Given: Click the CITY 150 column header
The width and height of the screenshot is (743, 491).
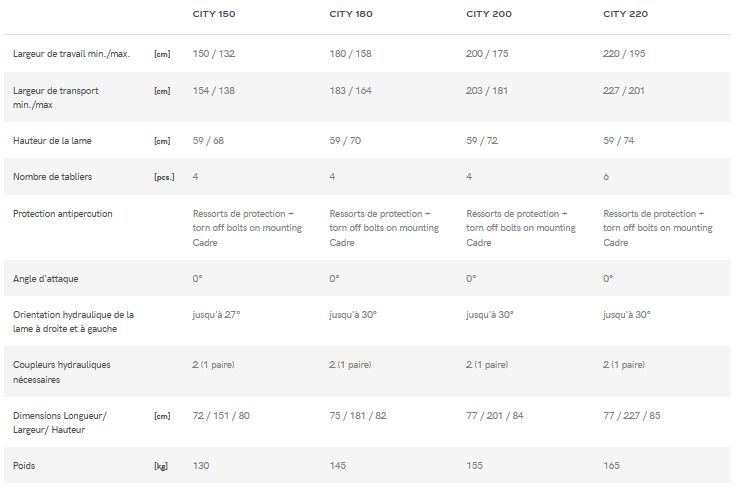Looking at the screenshot, I should (x=214, y=14).
